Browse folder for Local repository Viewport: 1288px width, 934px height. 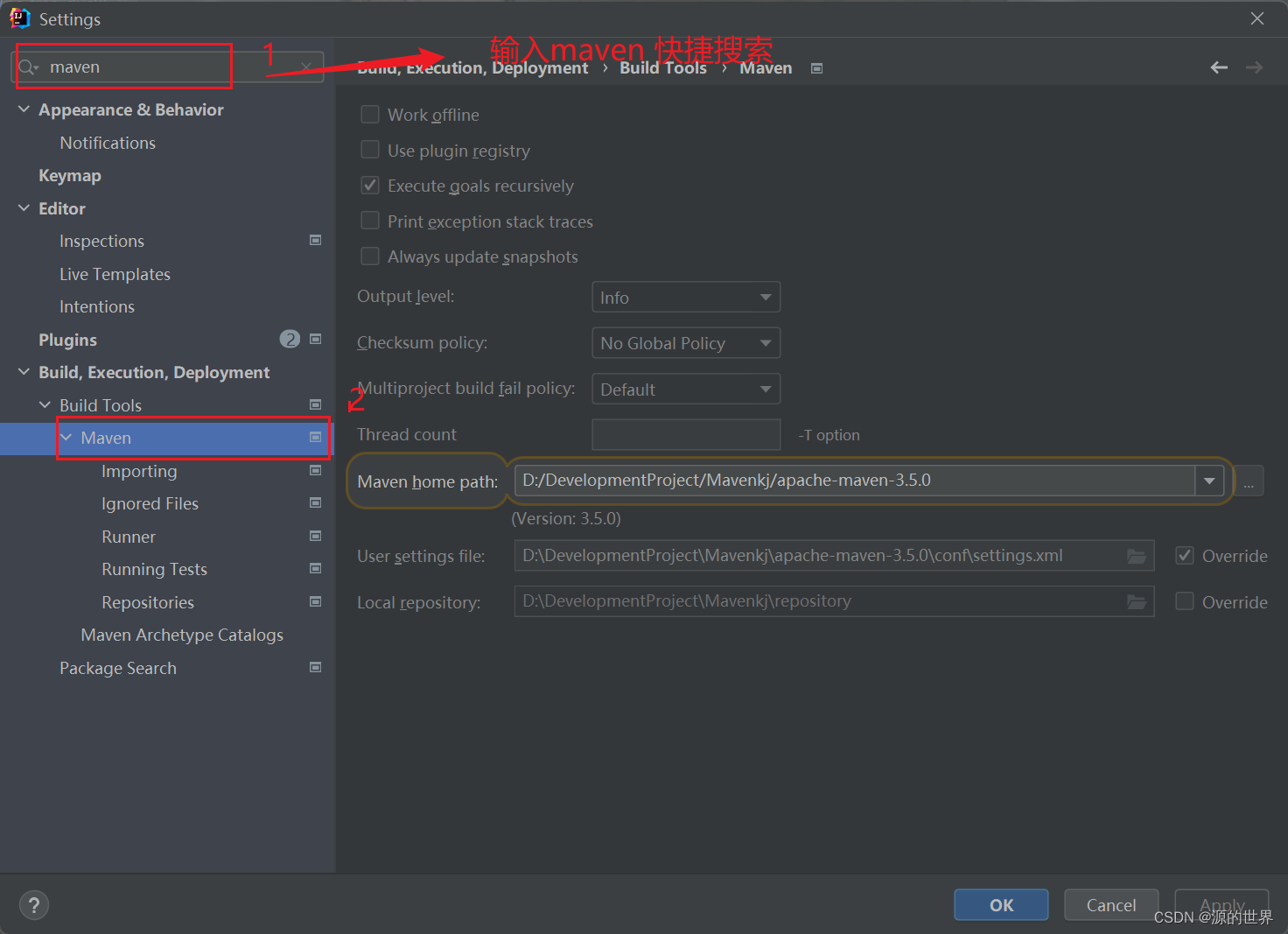pyautogui.click(x=1137, y=601)
